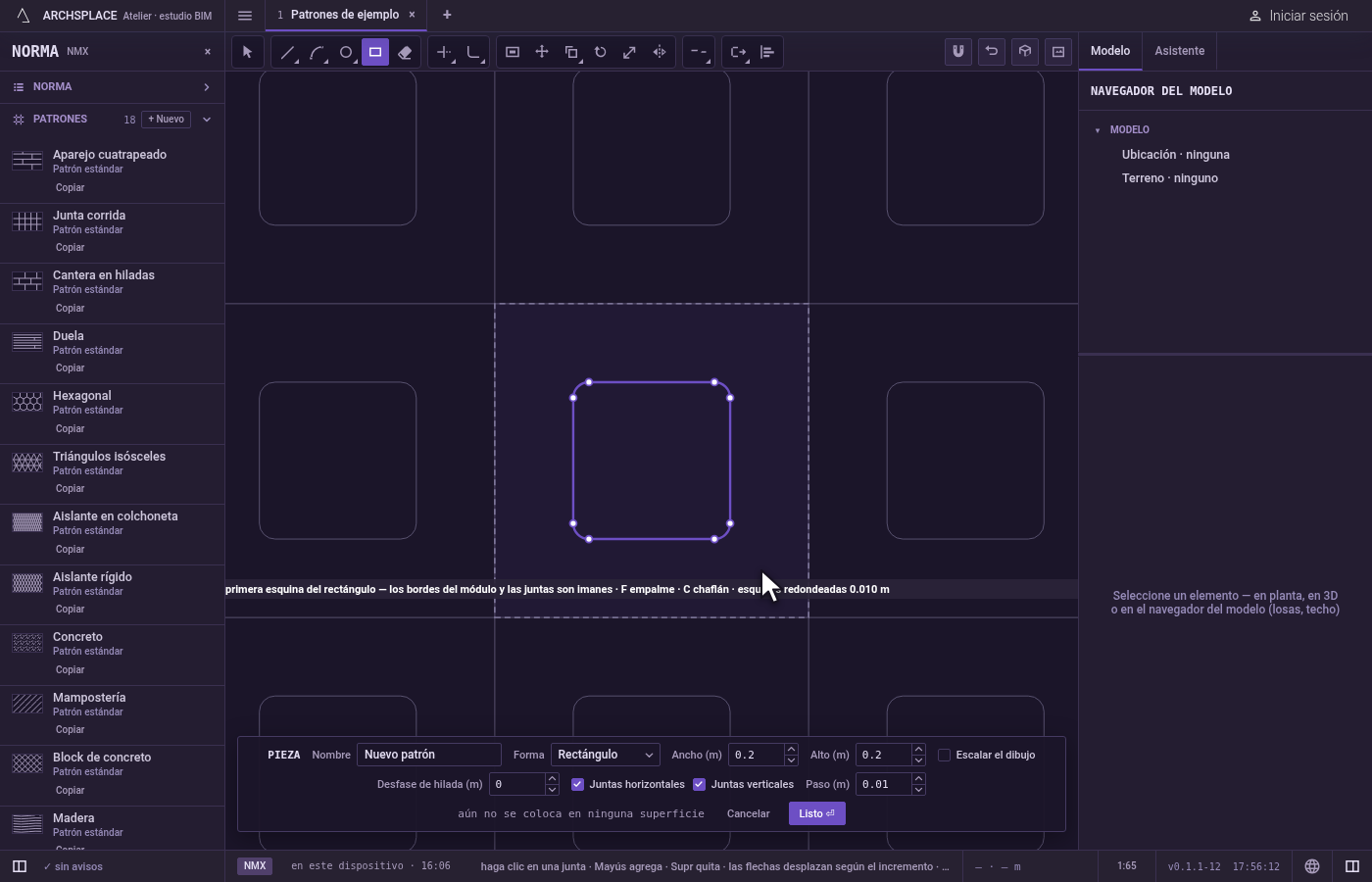Viewport: 1372px width, 882px height.
Task: Switch to the Asistente tab
Action: (x=1179, y=51)
